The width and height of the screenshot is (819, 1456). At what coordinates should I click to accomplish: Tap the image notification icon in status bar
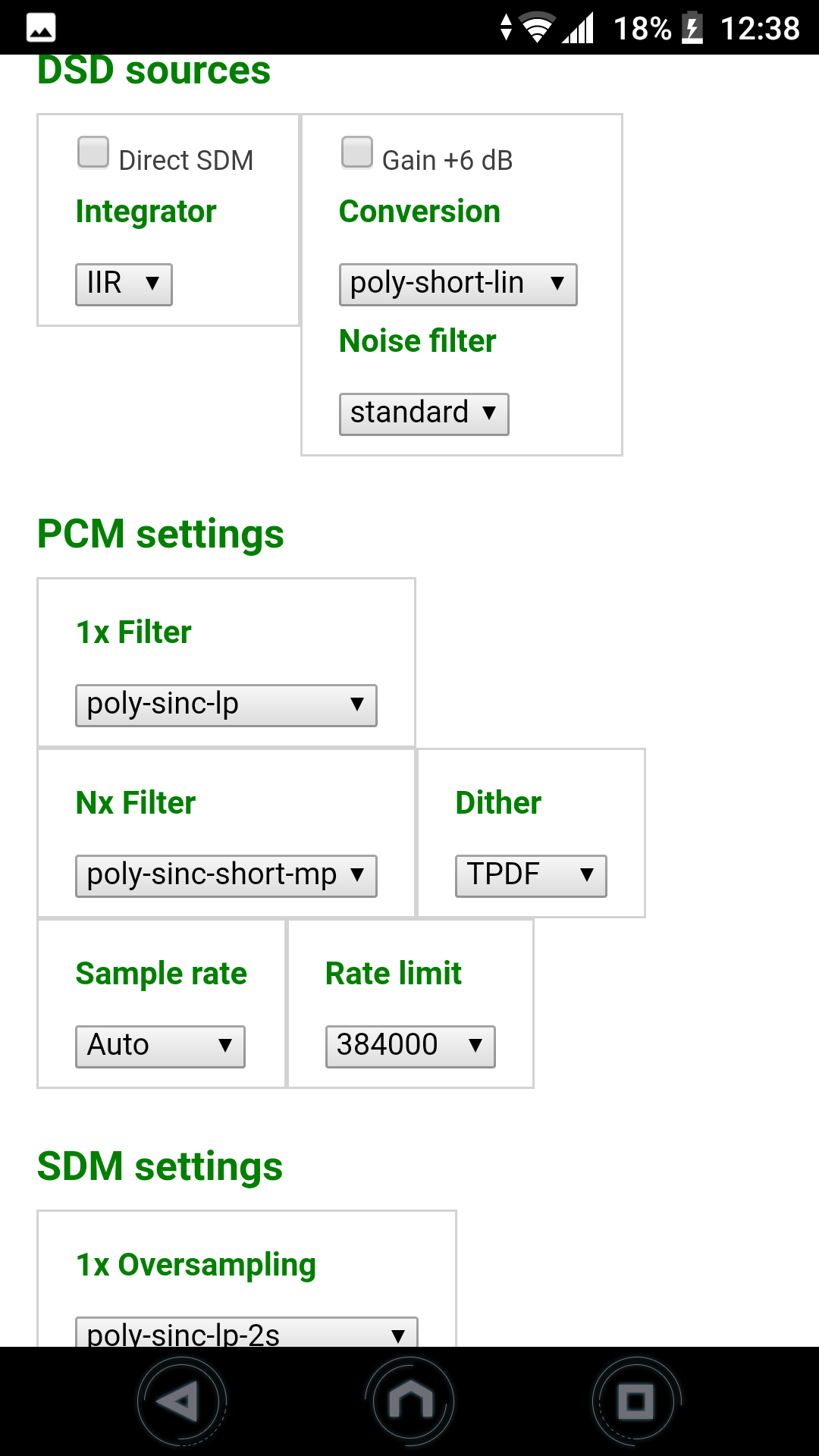click(41, 29)
